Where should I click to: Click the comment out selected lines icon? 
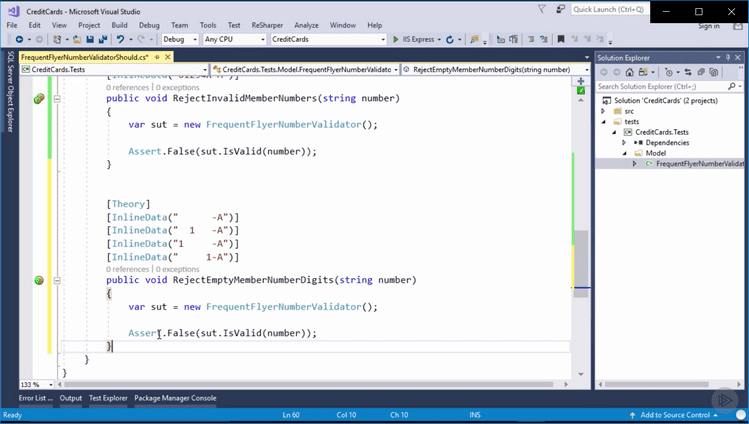pyautogui.click(x=531, y=40)
